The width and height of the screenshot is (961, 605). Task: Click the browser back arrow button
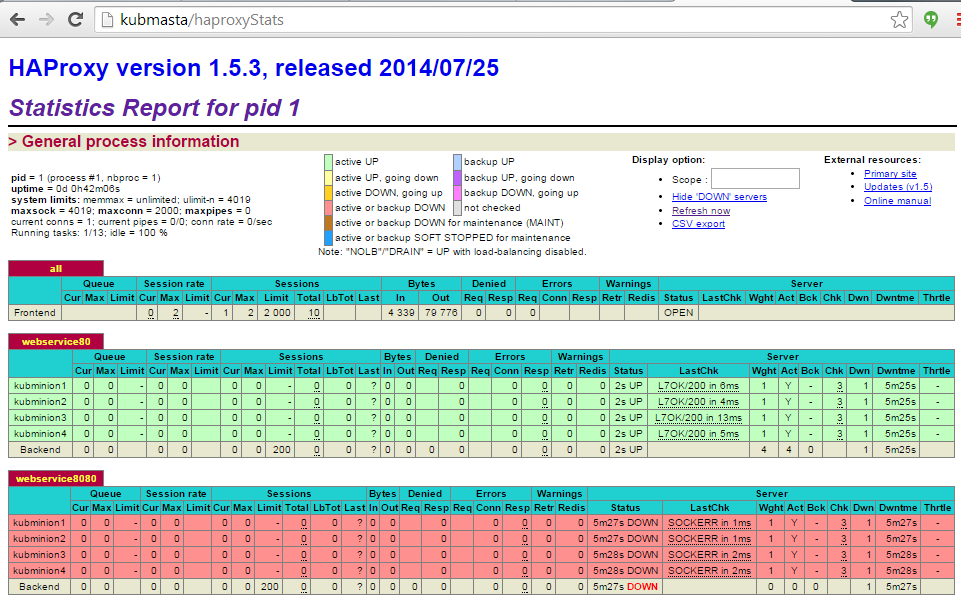point(17,19)
